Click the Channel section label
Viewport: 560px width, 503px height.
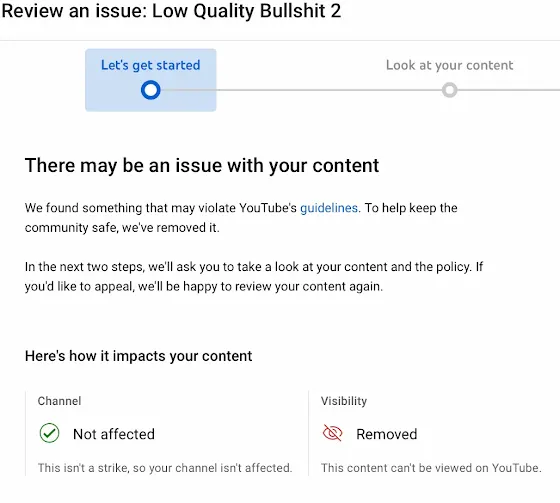coord(59,401)
